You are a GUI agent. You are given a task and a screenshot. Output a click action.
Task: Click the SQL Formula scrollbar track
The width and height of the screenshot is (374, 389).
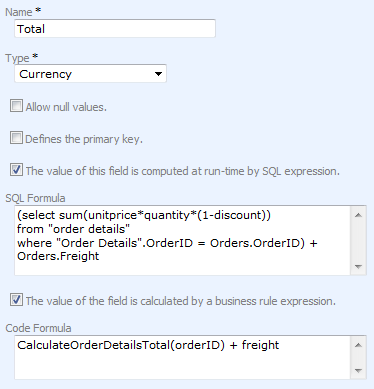pyautogui.click(x=358, y=240)
